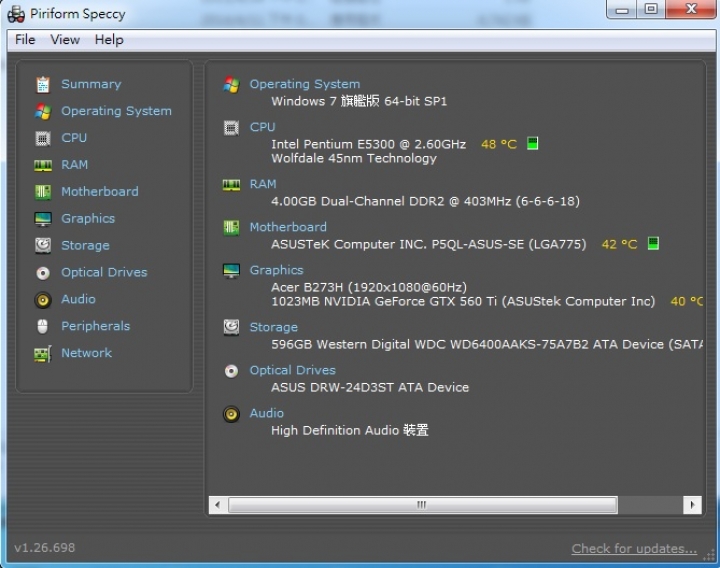Go to the Operating System section in the sidebar

pos(116,111)
